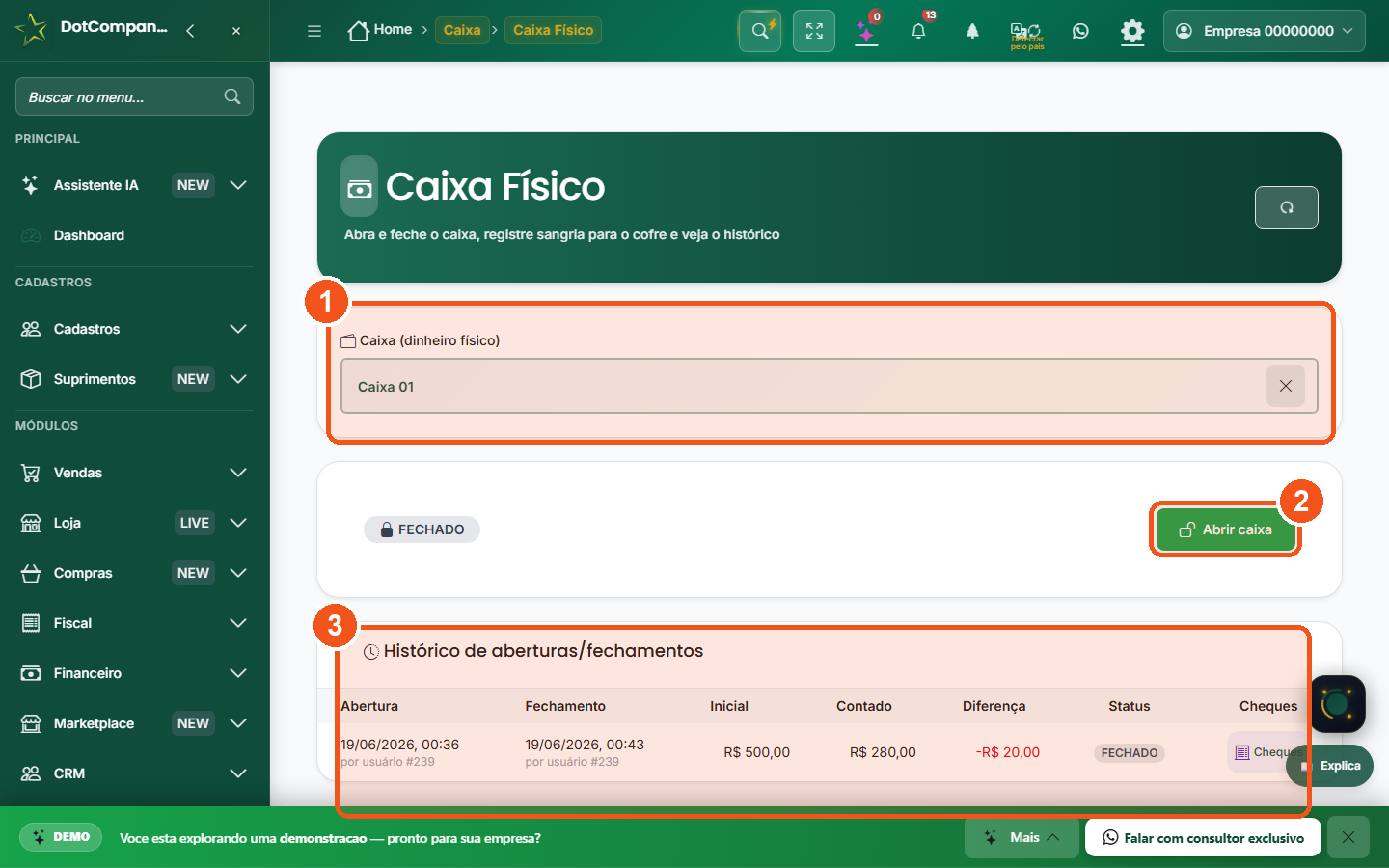The width and height of the screenshot is (1389, 868).
Task: Open settings gear icon
Action: tap(1132, 31)
